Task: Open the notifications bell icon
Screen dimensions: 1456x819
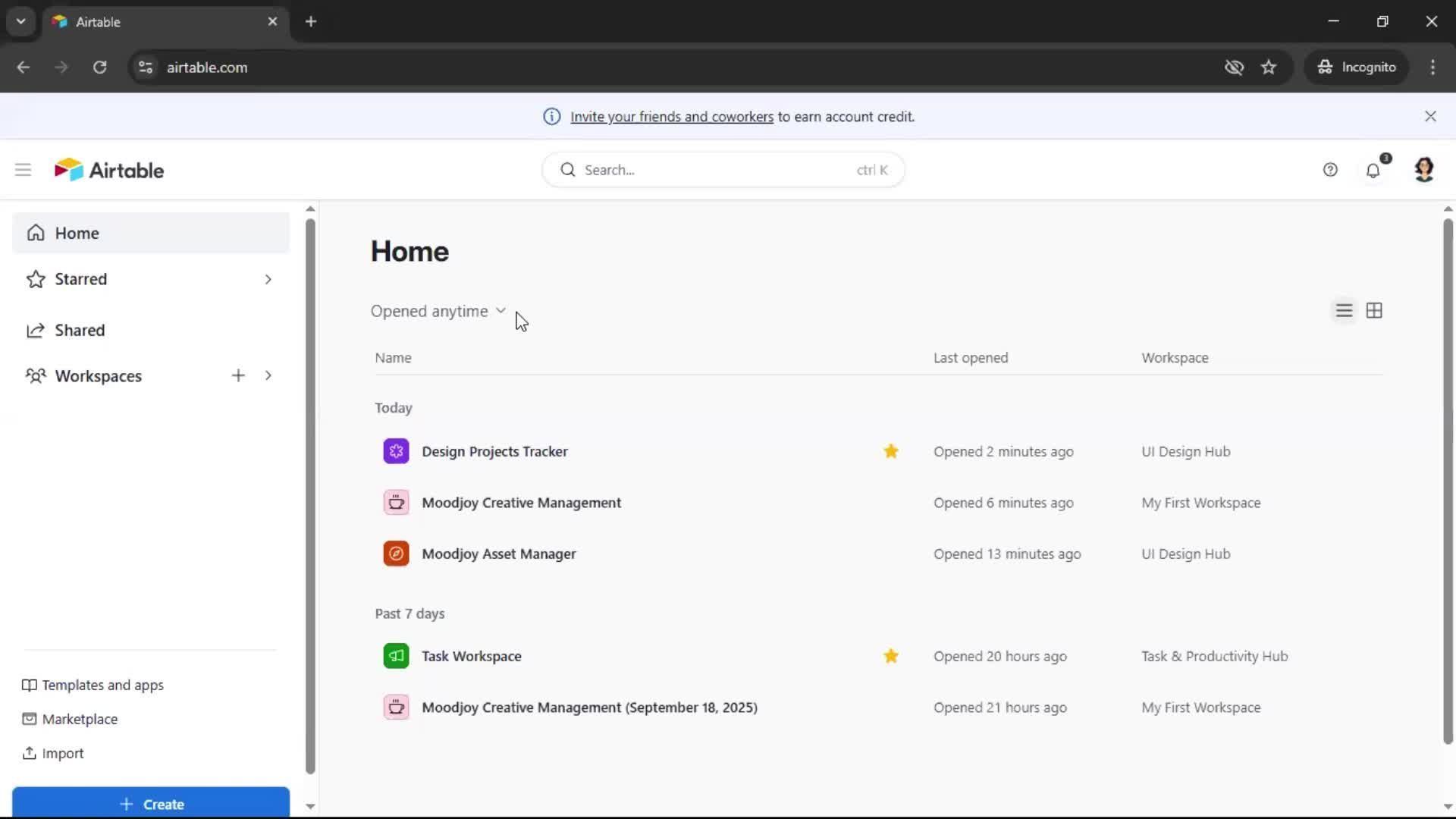Action: [x=1373, y=171]
